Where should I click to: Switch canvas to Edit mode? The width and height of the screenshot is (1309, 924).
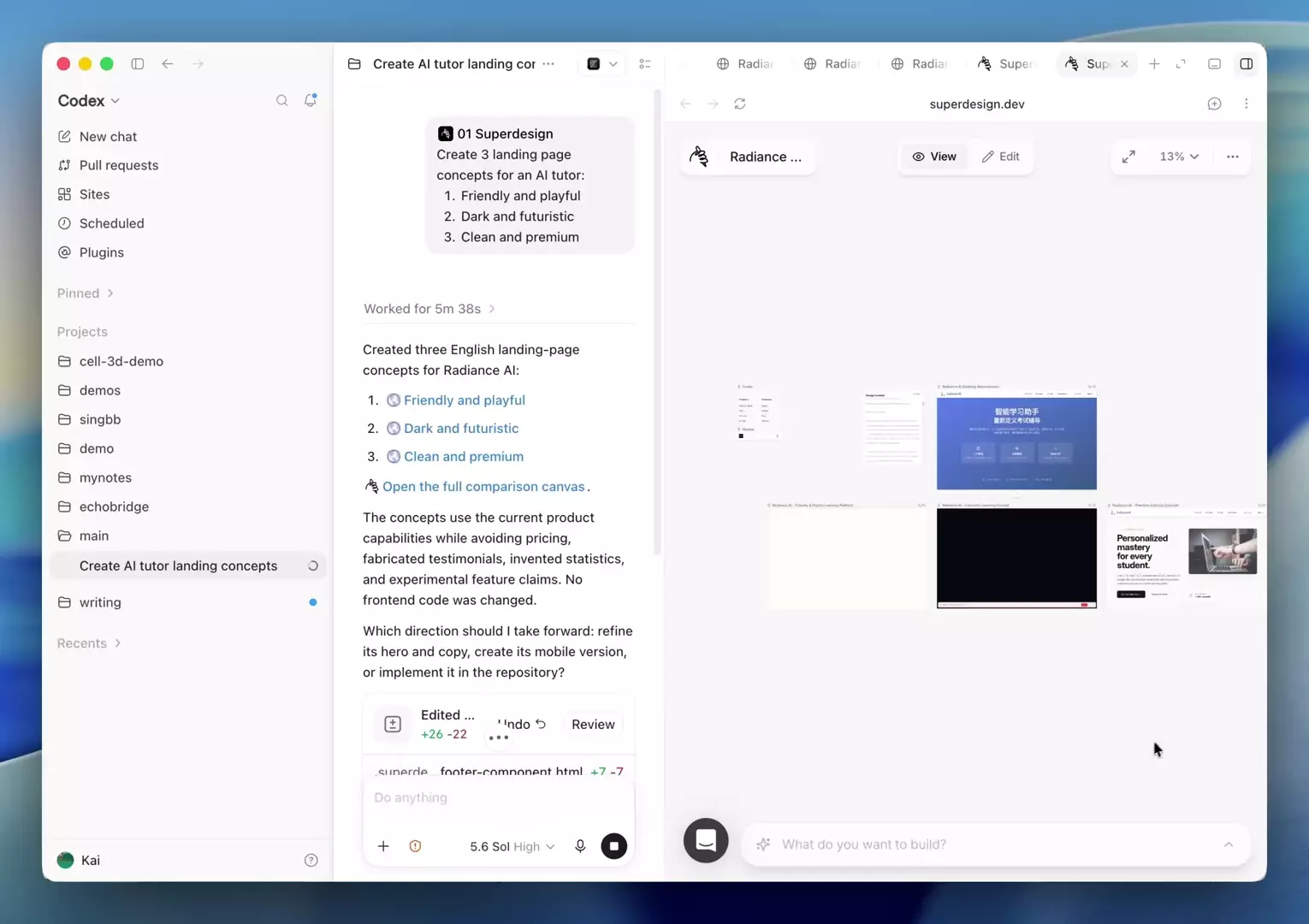pyautogui.click(x=1001, y=157)
